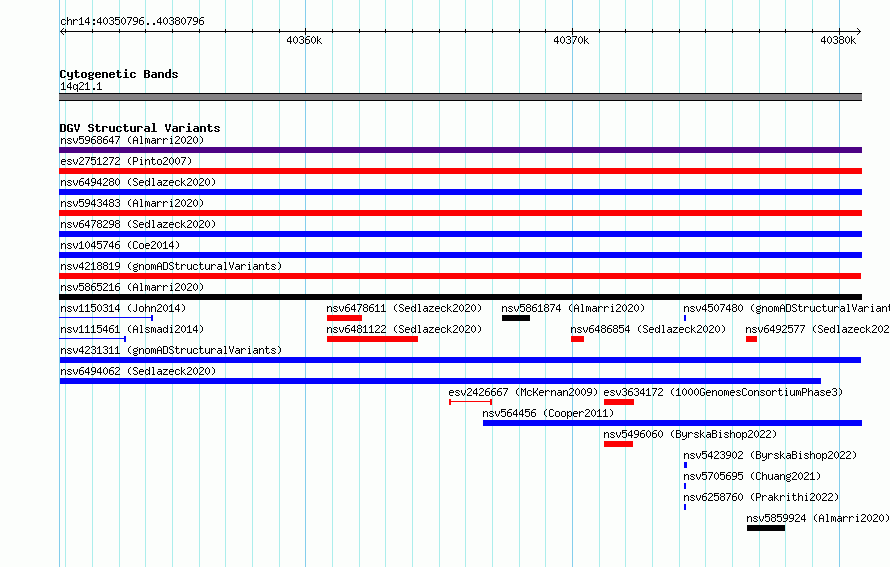Click the blue nsv6494062 variant bar
The height and width of the screenshot is (567, 890).
click(x=440, y=381)
